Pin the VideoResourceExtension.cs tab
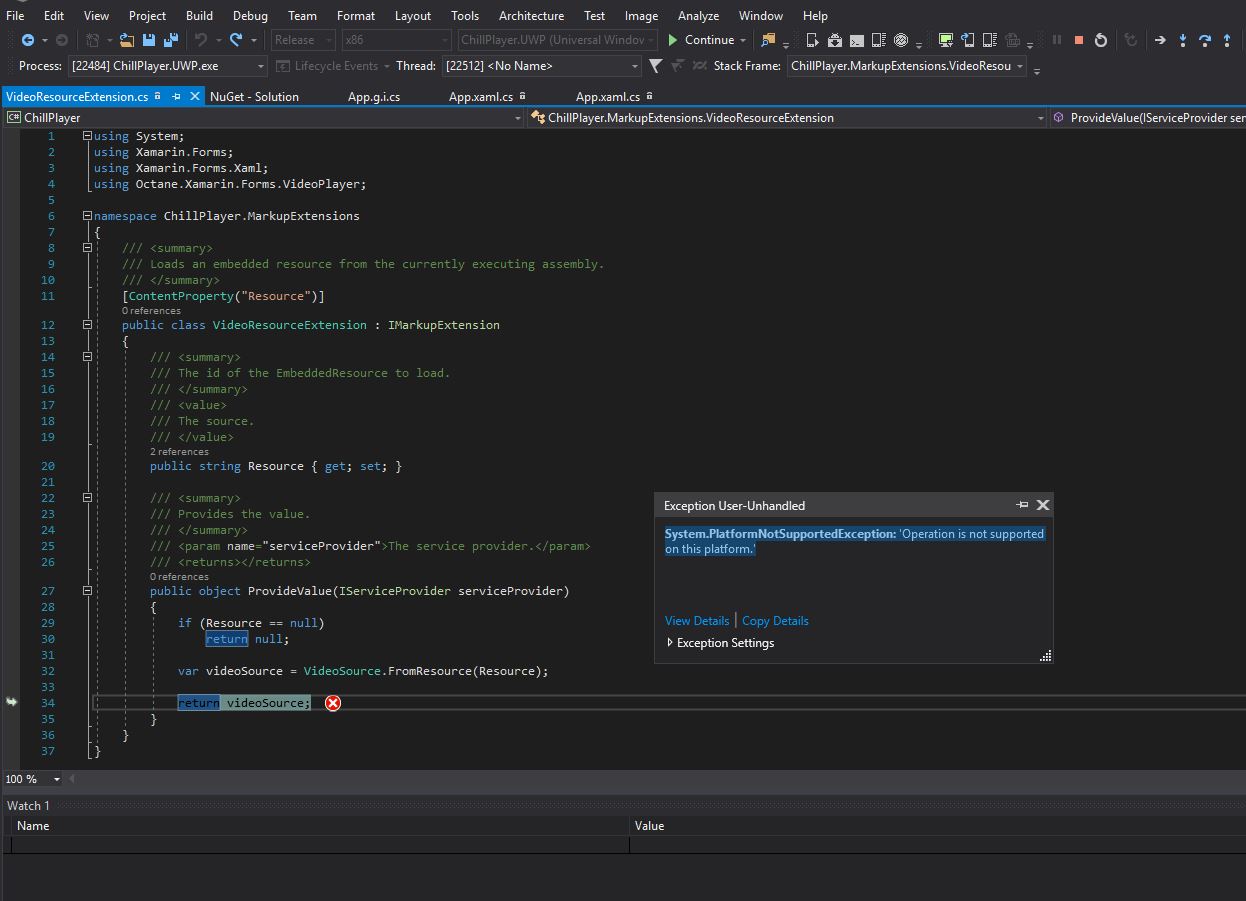 point(176,96)
